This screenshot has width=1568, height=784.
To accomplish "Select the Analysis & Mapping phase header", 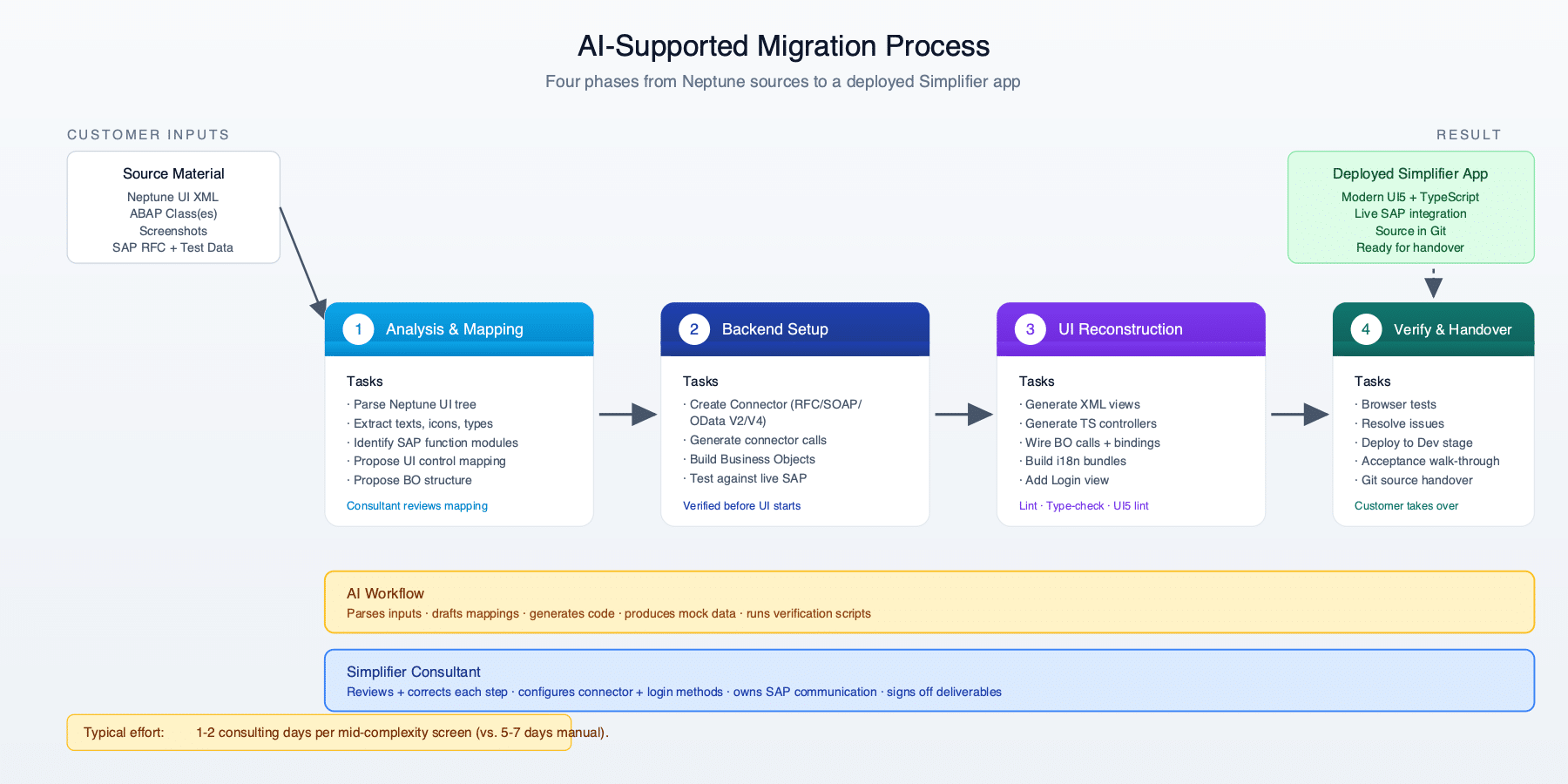I will 459,329.
